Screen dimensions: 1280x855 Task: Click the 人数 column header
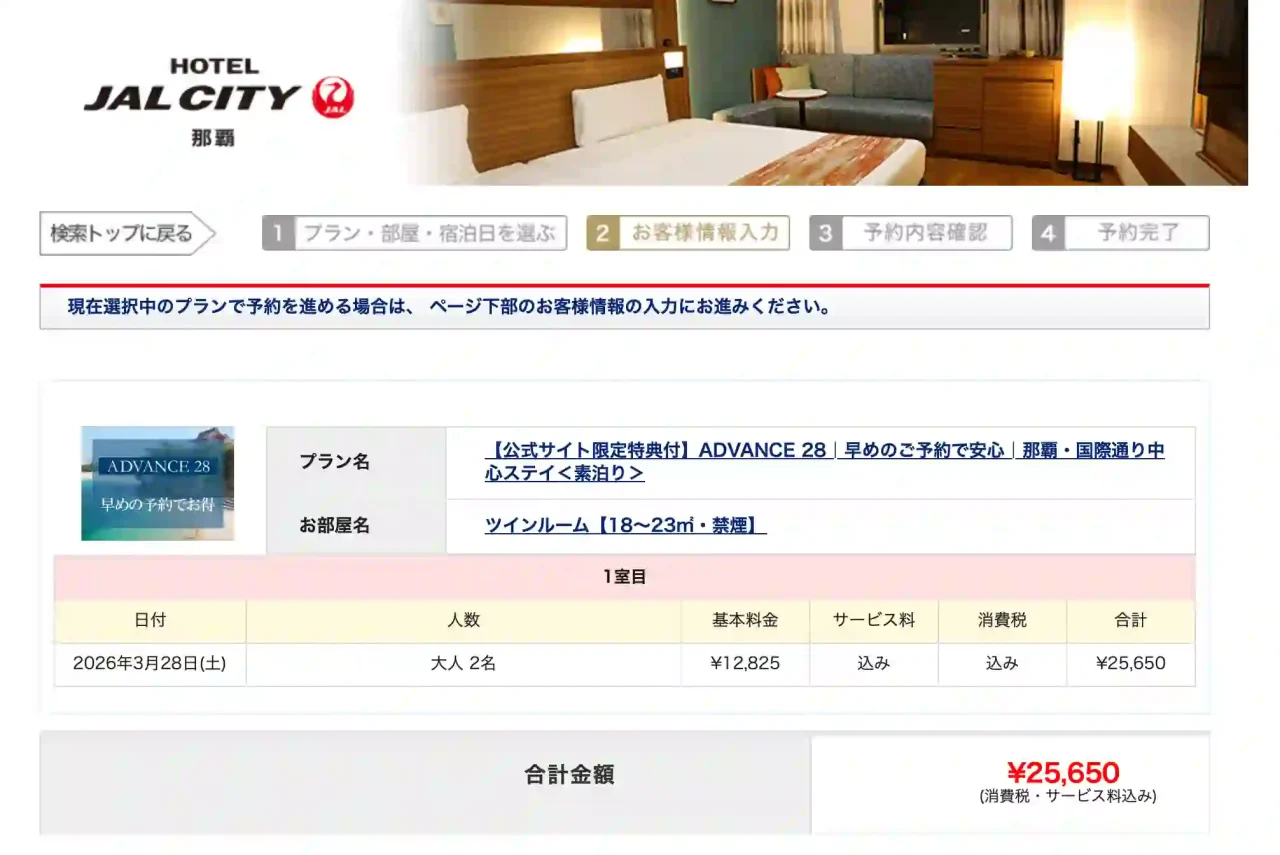464,621
